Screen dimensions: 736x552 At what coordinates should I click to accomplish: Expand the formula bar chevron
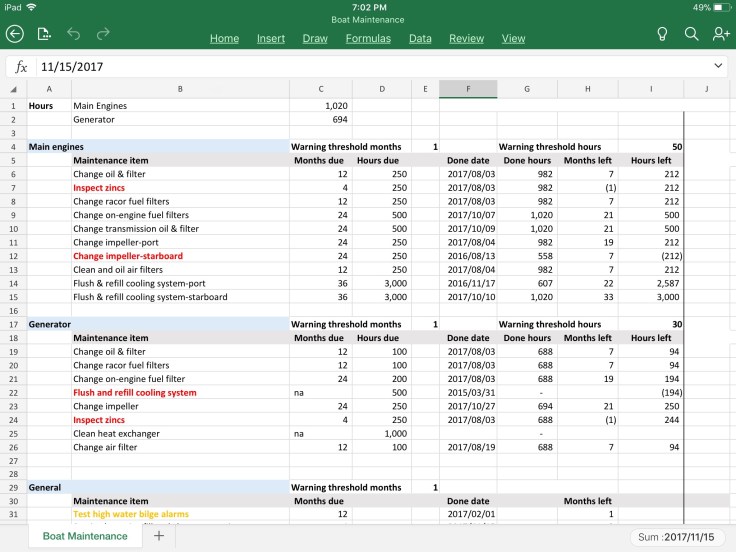(718, 66)
